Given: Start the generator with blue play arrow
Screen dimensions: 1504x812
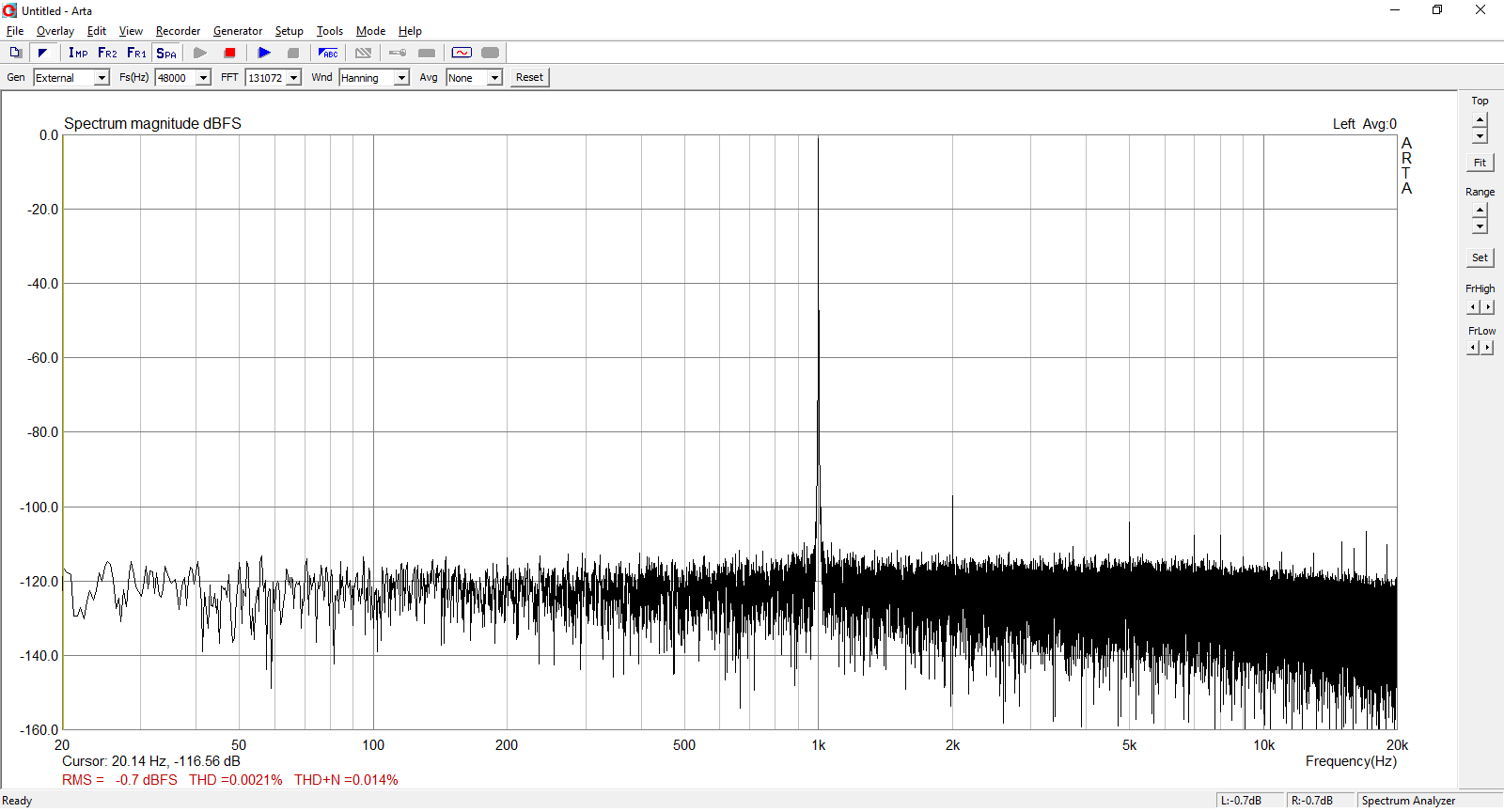Looking at the screenshot, I should 264,53.
